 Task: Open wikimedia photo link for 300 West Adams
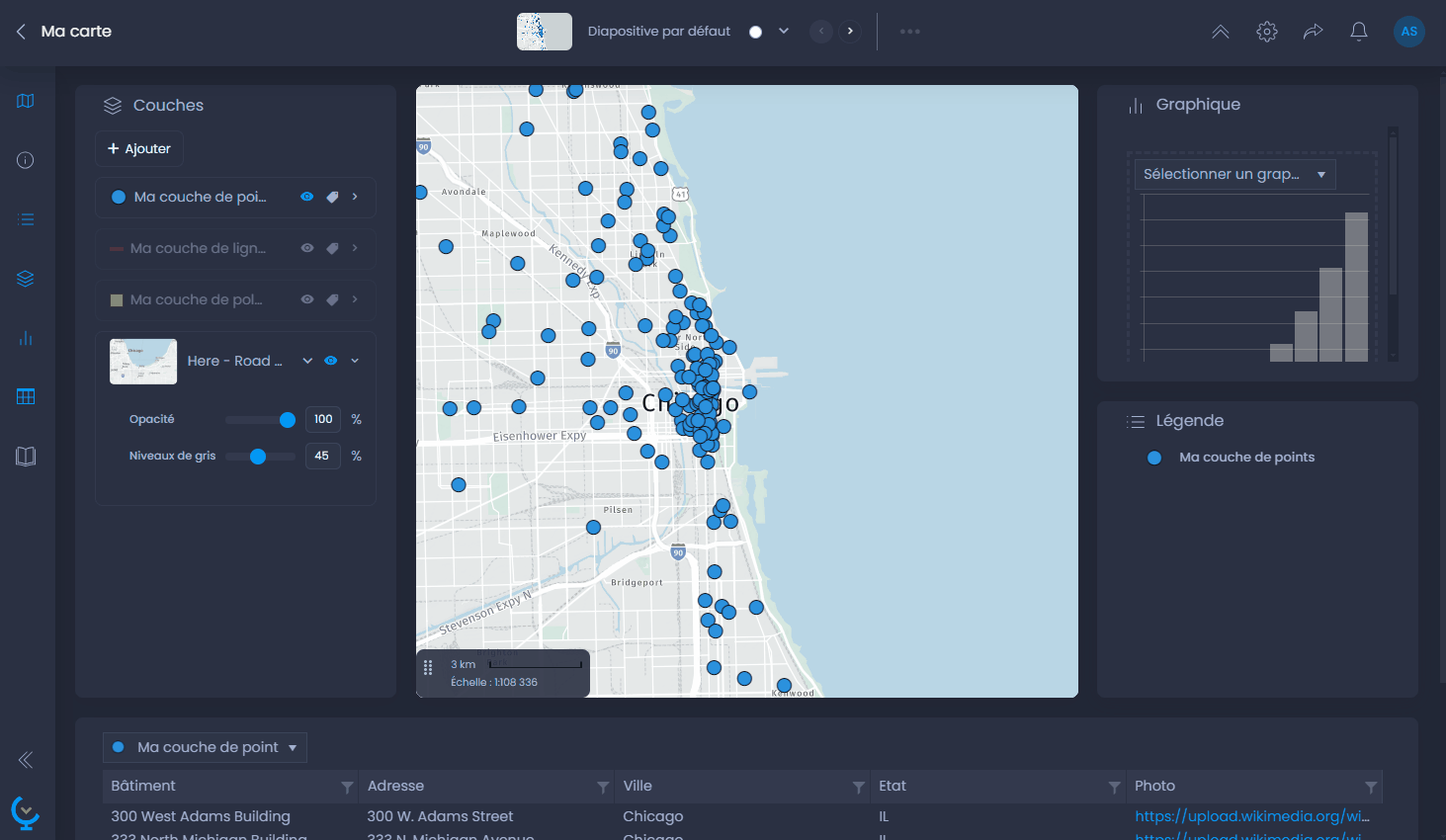[x=1252, y=816]
